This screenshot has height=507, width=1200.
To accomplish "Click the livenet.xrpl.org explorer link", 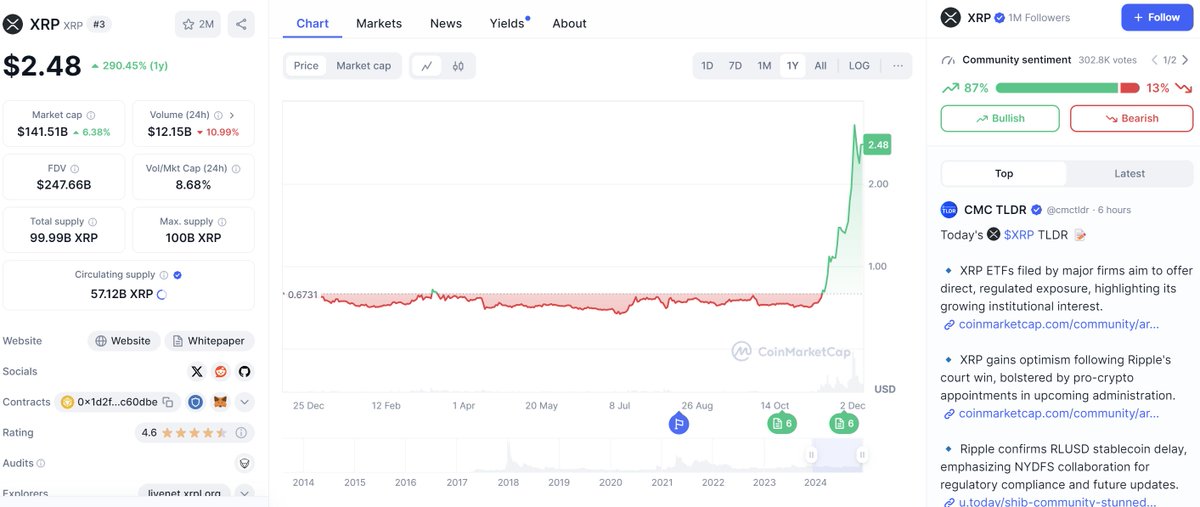I will click(x=184, y=493).
